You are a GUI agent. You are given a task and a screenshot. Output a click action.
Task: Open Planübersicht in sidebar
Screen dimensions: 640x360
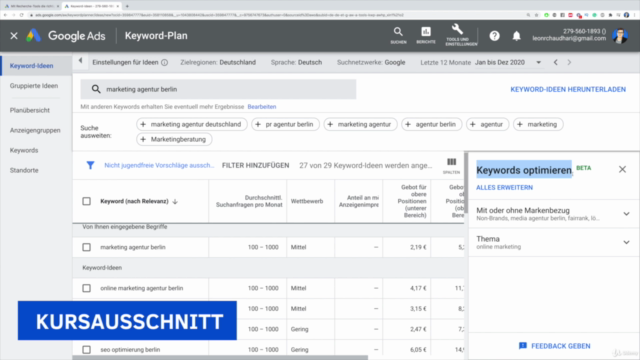30,110
